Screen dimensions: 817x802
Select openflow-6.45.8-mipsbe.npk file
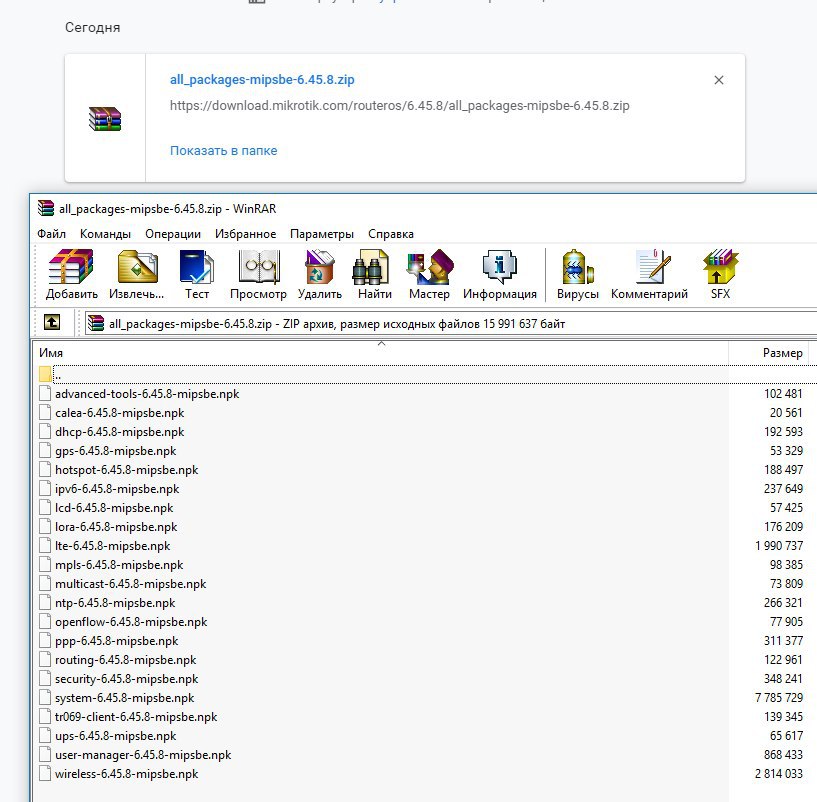pos(131,622)
